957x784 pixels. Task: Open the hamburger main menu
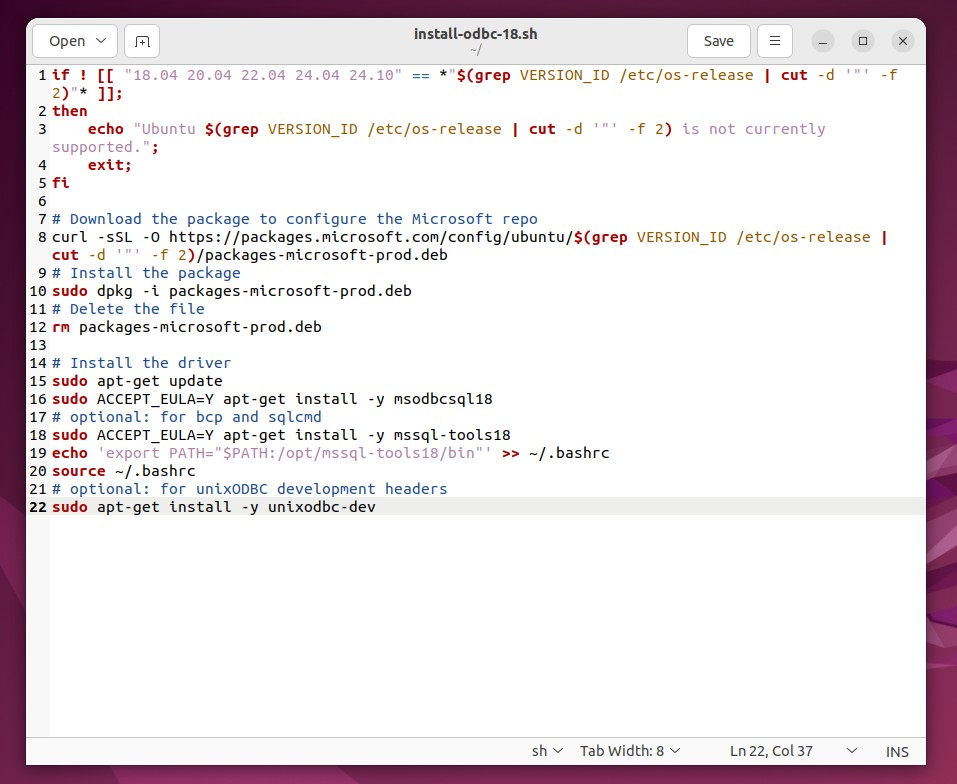(775, 41)
